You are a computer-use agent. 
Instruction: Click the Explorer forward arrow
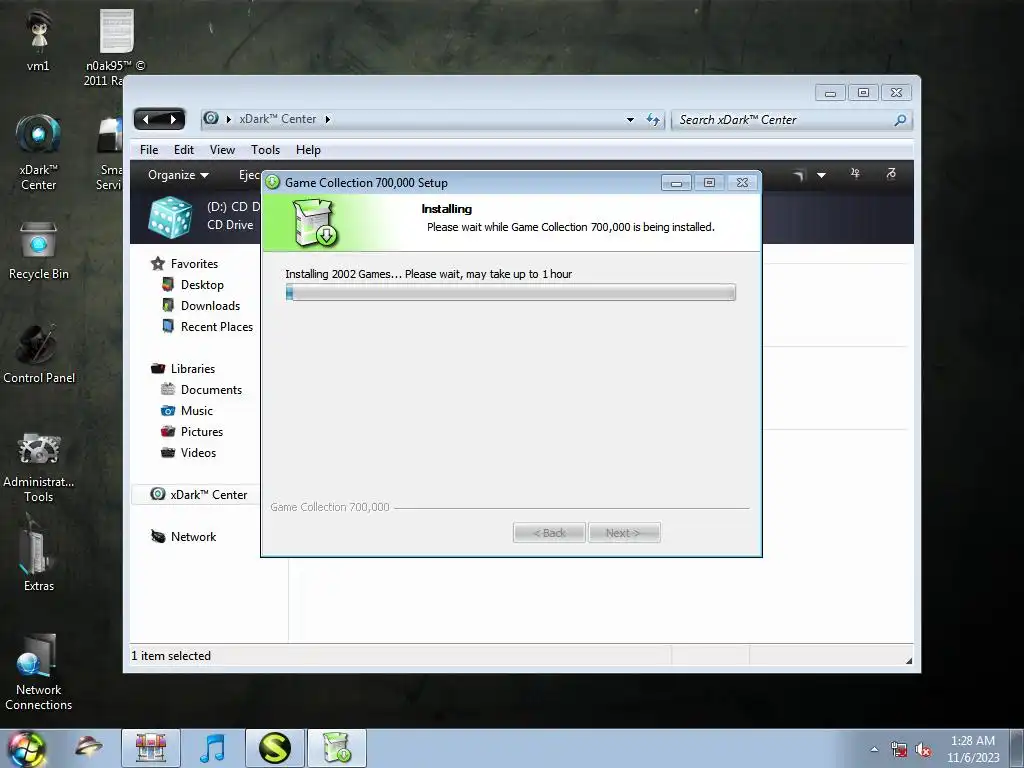click(172, 120)
